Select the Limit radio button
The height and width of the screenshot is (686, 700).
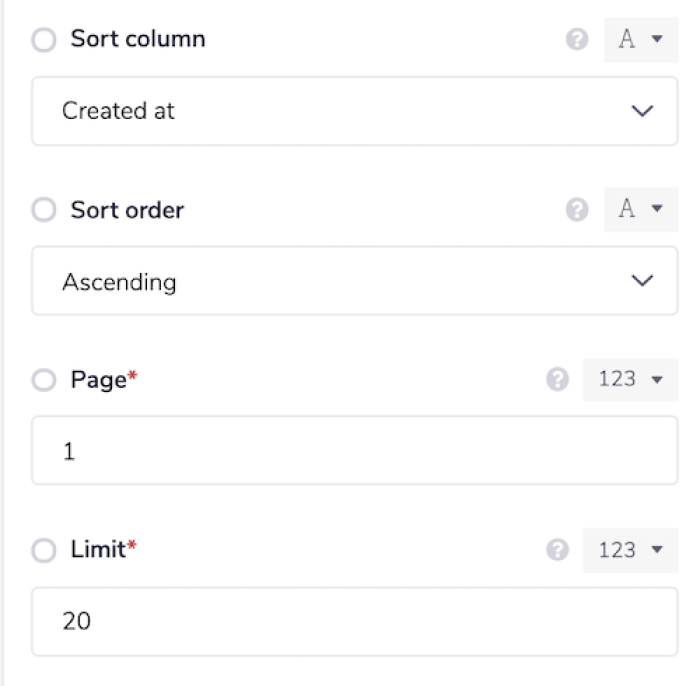(x=44, y=550)
